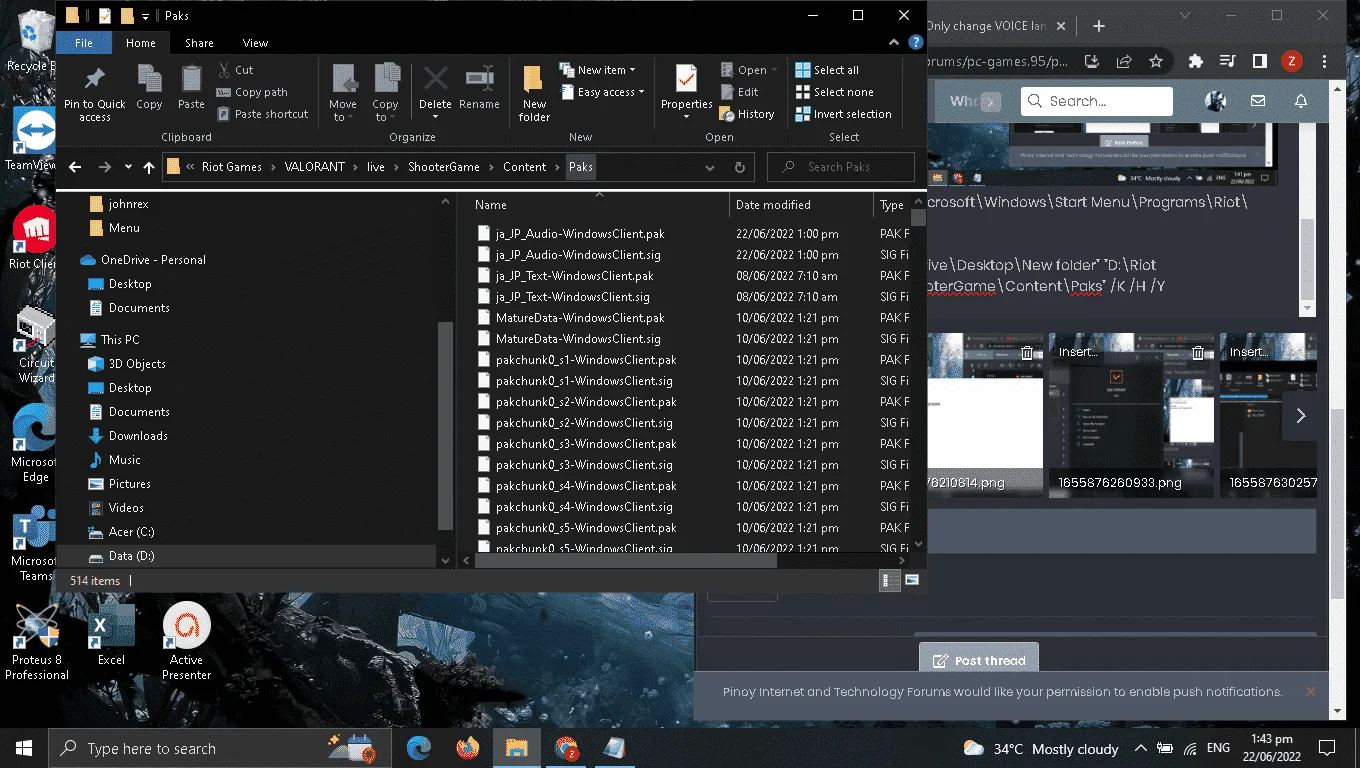Open the File menu tab
Viewport: 1360px width, 768px height.
[x=84, y=43]
